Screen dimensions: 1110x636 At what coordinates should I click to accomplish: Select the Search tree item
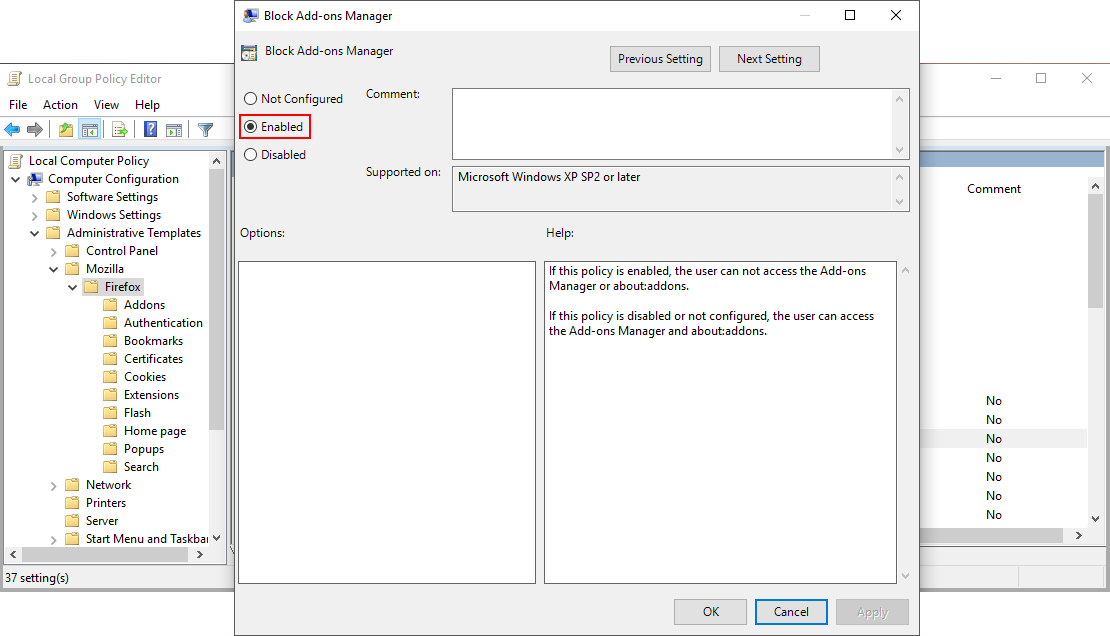click(142, 467)
